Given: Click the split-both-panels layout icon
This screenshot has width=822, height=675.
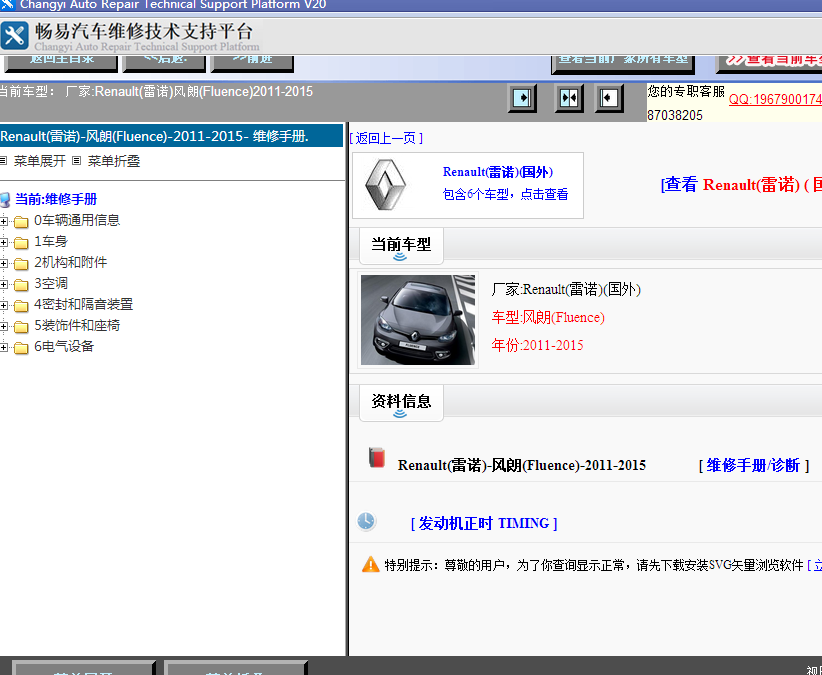Looking at the screenshot, I should pyautogui.click(x=569, y=98).
